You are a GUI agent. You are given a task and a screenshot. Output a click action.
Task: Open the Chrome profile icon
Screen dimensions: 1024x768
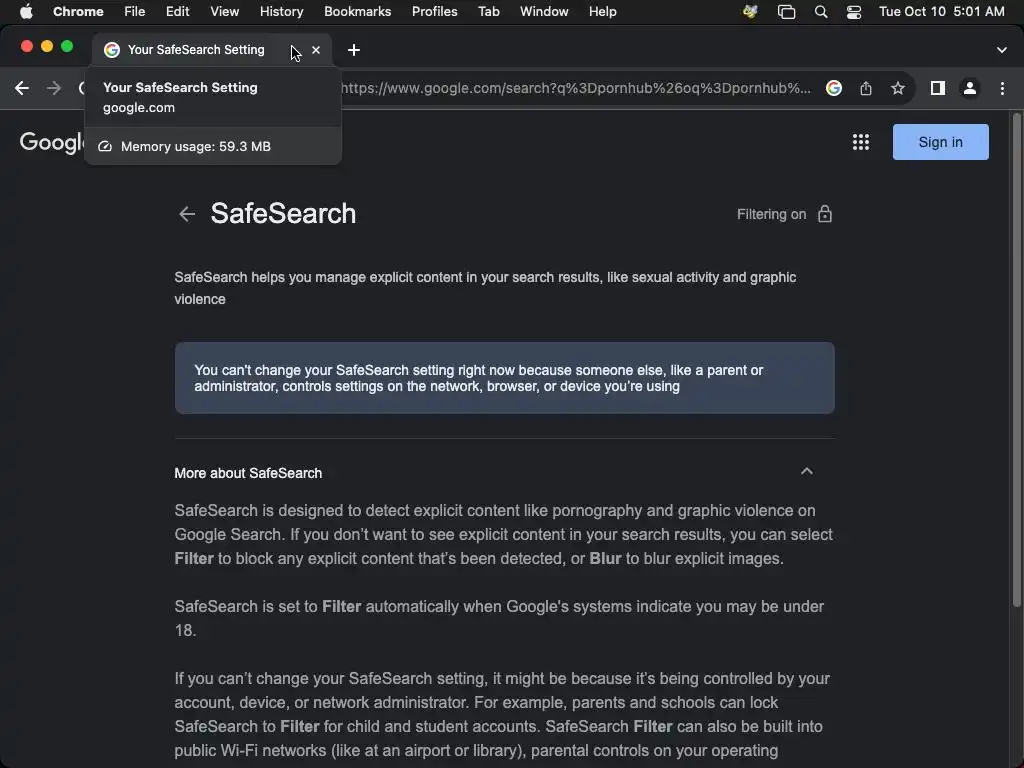coord(970,88)
